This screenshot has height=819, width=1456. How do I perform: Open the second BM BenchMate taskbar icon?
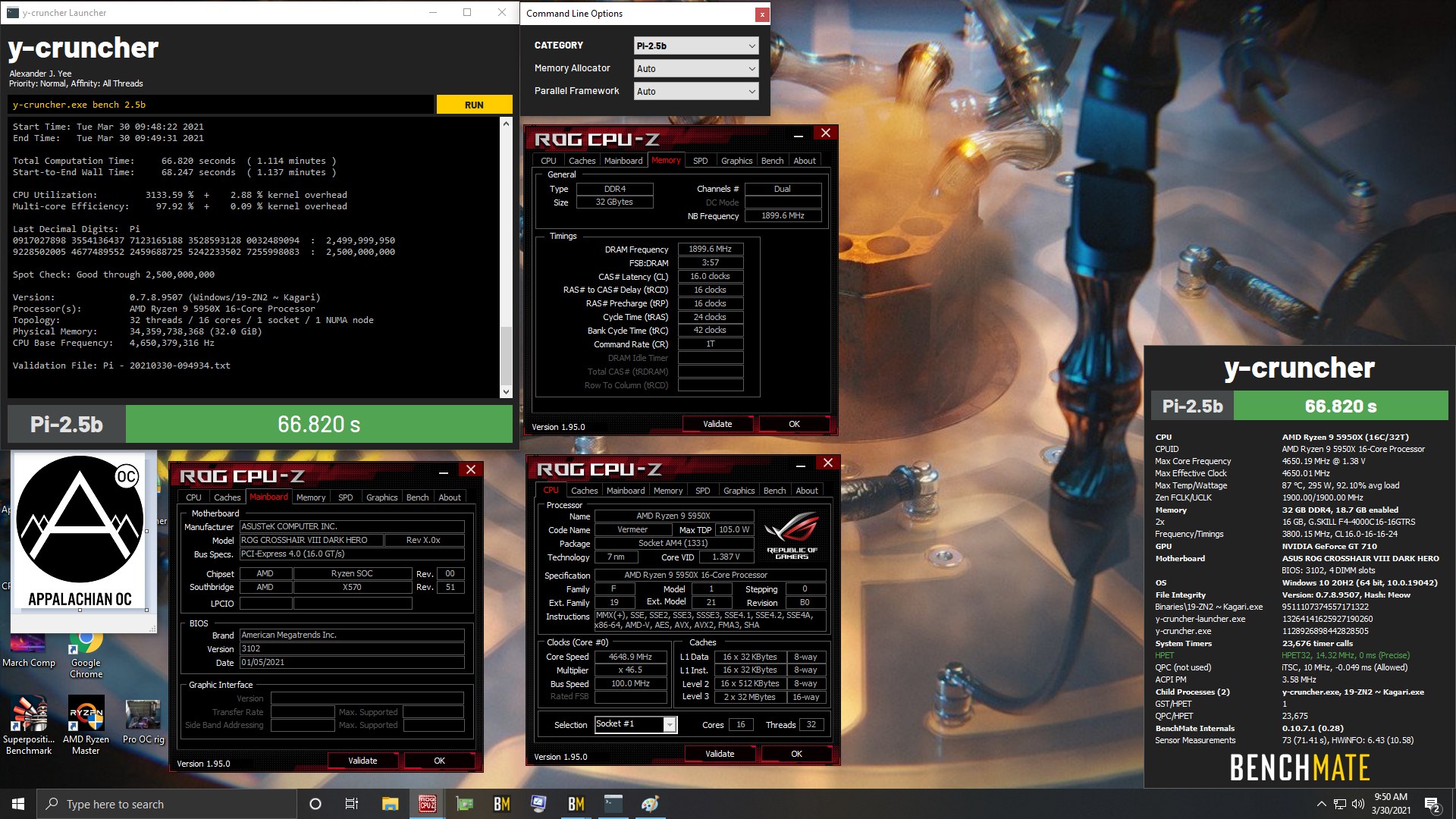pos(576,804)
